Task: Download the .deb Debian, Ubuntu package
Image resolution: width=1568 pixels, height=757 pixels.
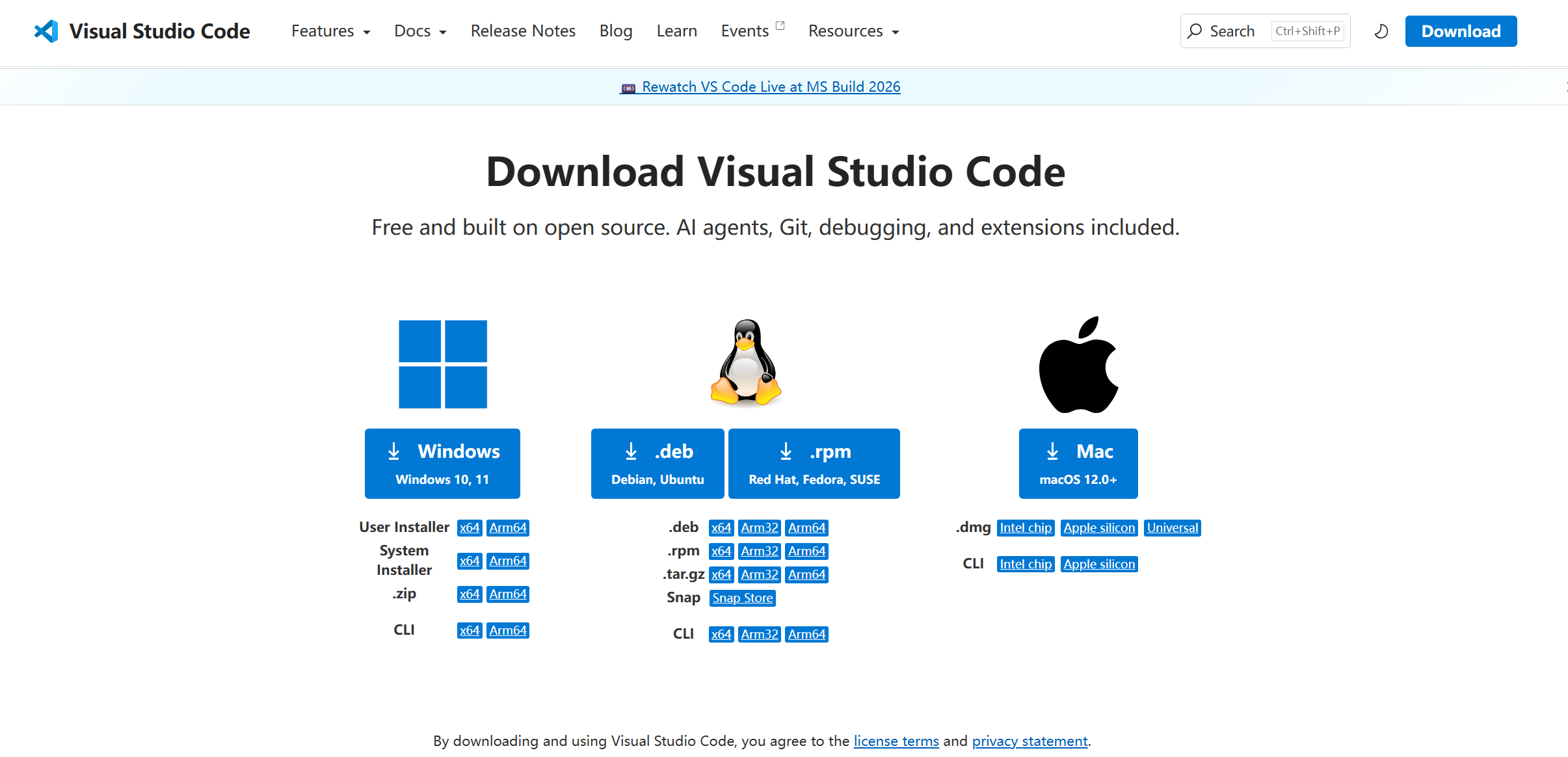Action: [658, 464]
